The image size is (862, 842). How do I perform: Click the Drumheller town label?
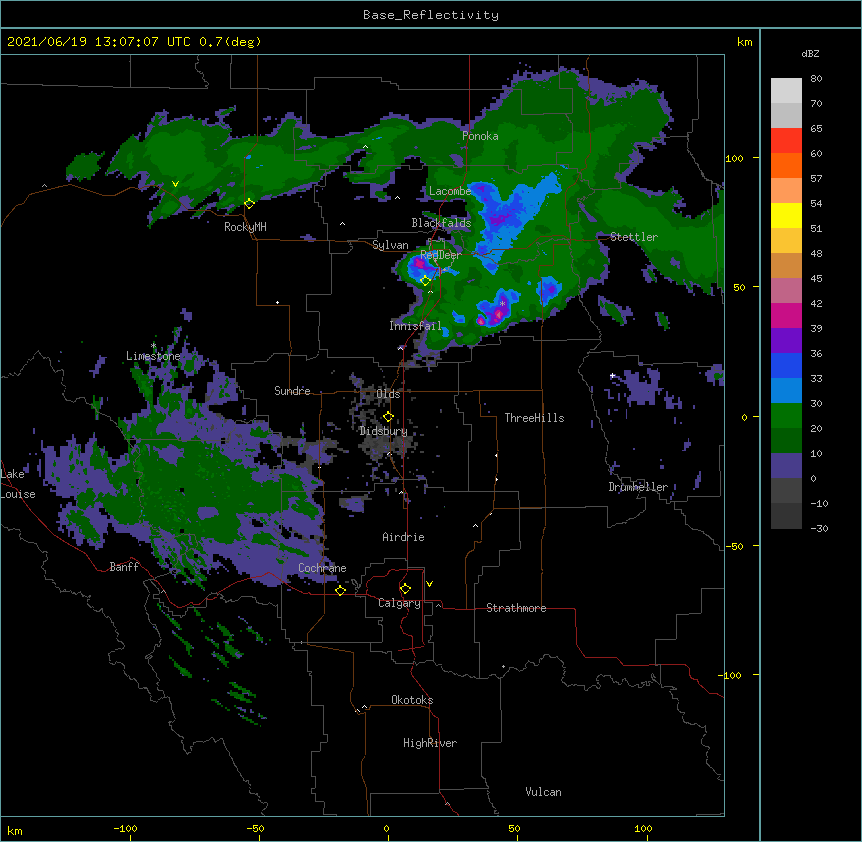638,487
